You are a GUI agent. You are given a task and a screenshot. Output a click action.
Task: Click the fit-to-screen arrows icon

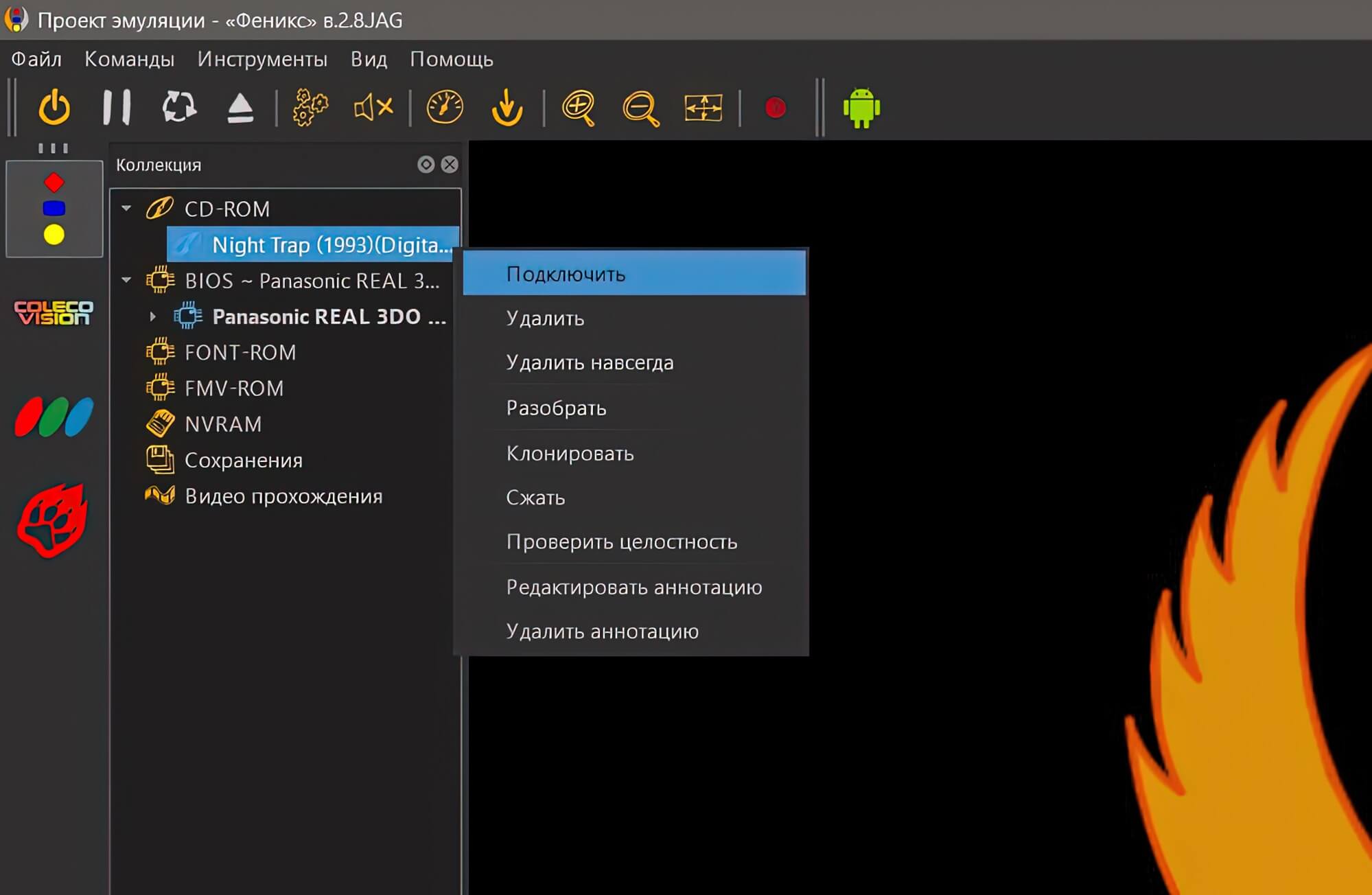pyautogui.click(x=704, y=108)
